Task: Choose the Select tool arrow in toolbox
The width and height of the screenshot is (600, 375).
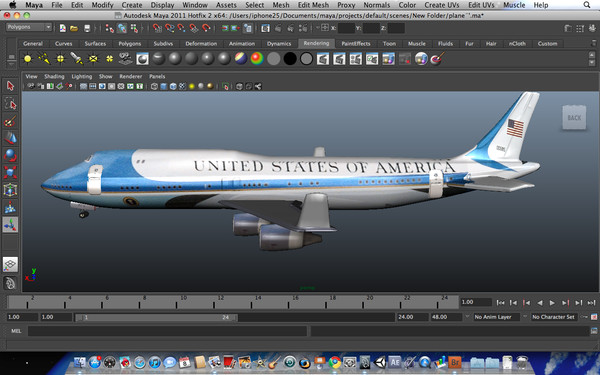Action: pos(10,86)
